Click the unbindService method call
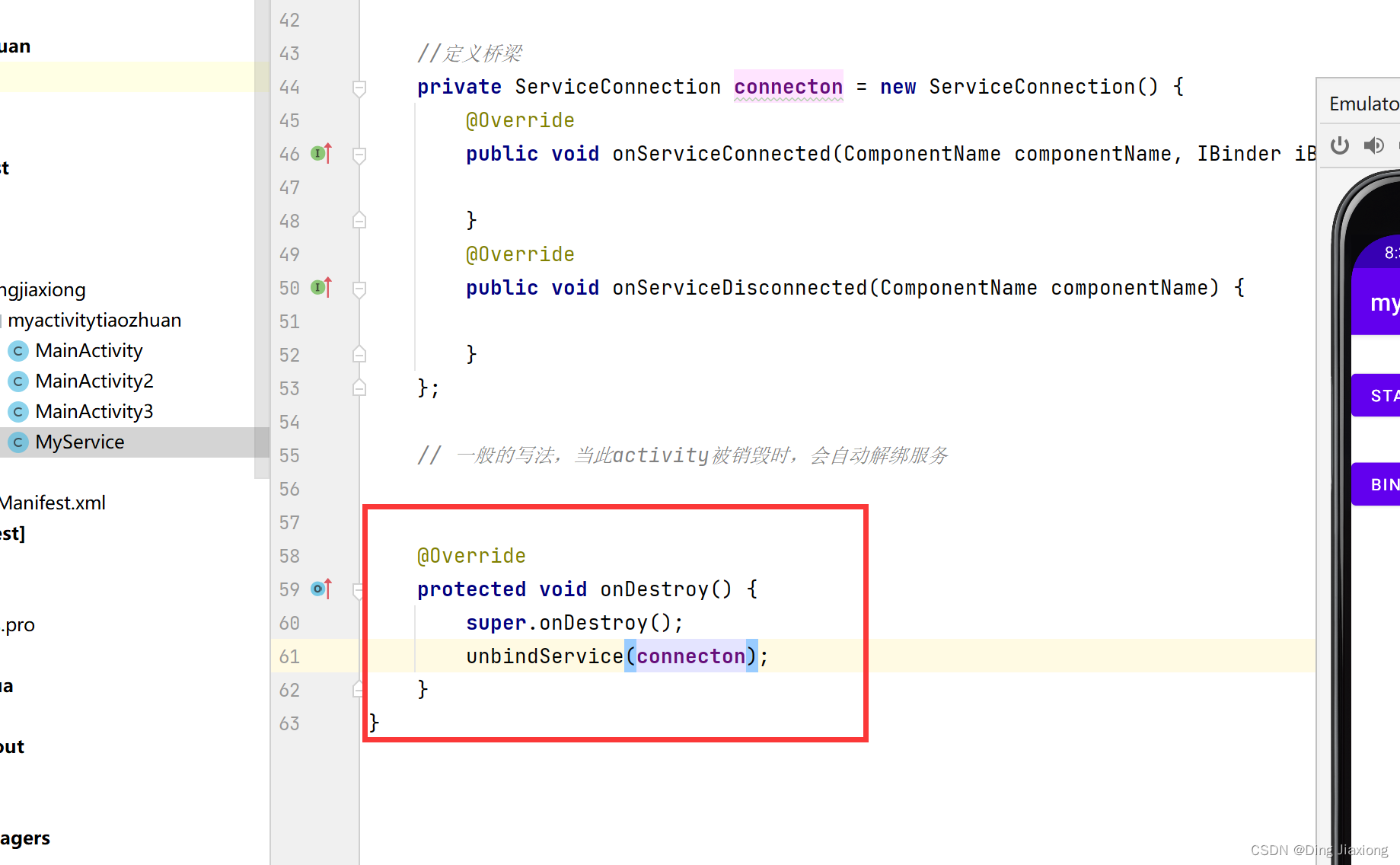The image size is (1400, 865). click(544, 656)
